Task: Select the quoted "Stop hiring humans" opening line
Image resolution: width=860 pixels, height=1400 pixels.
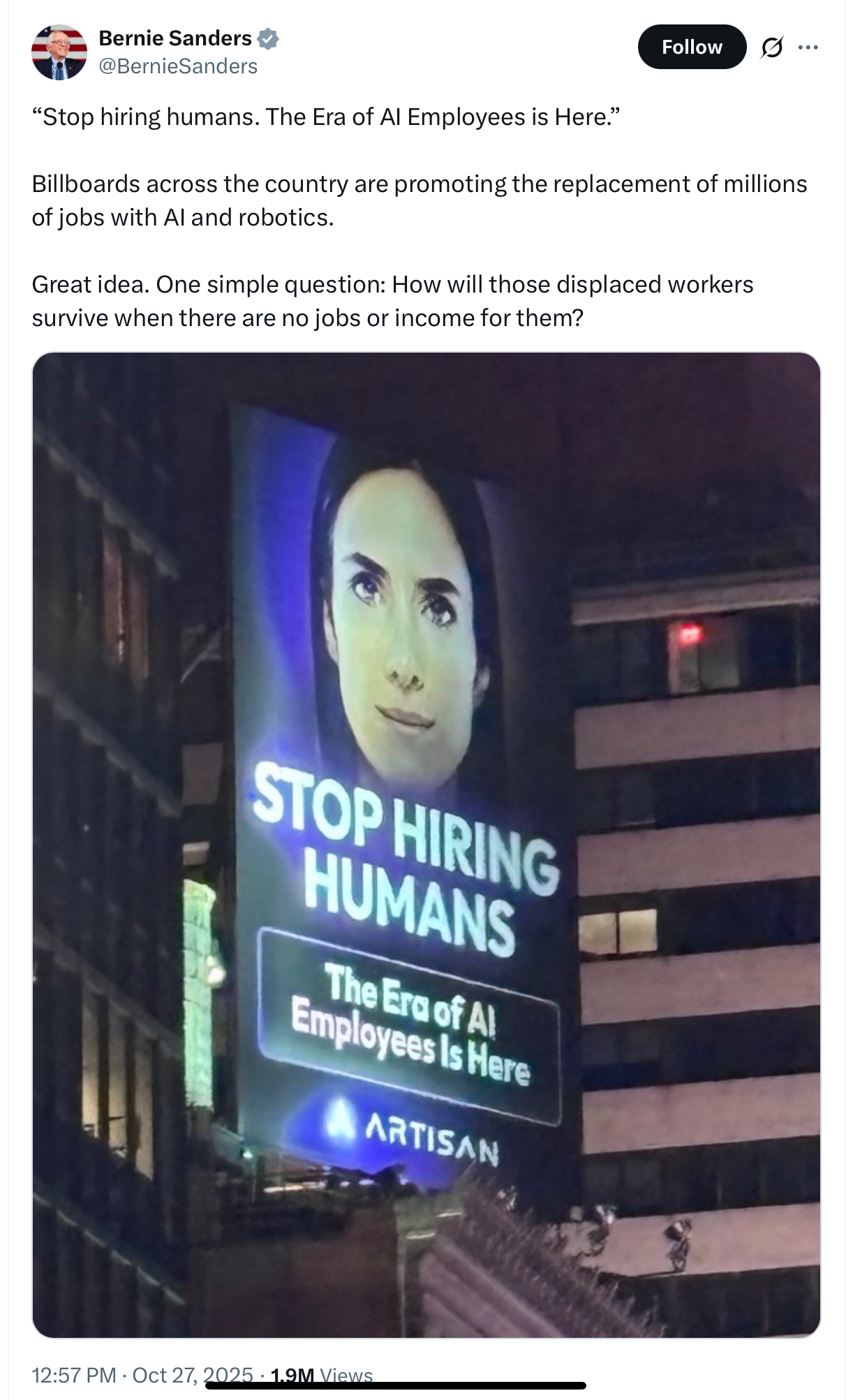Action: [x=326, y=117]
